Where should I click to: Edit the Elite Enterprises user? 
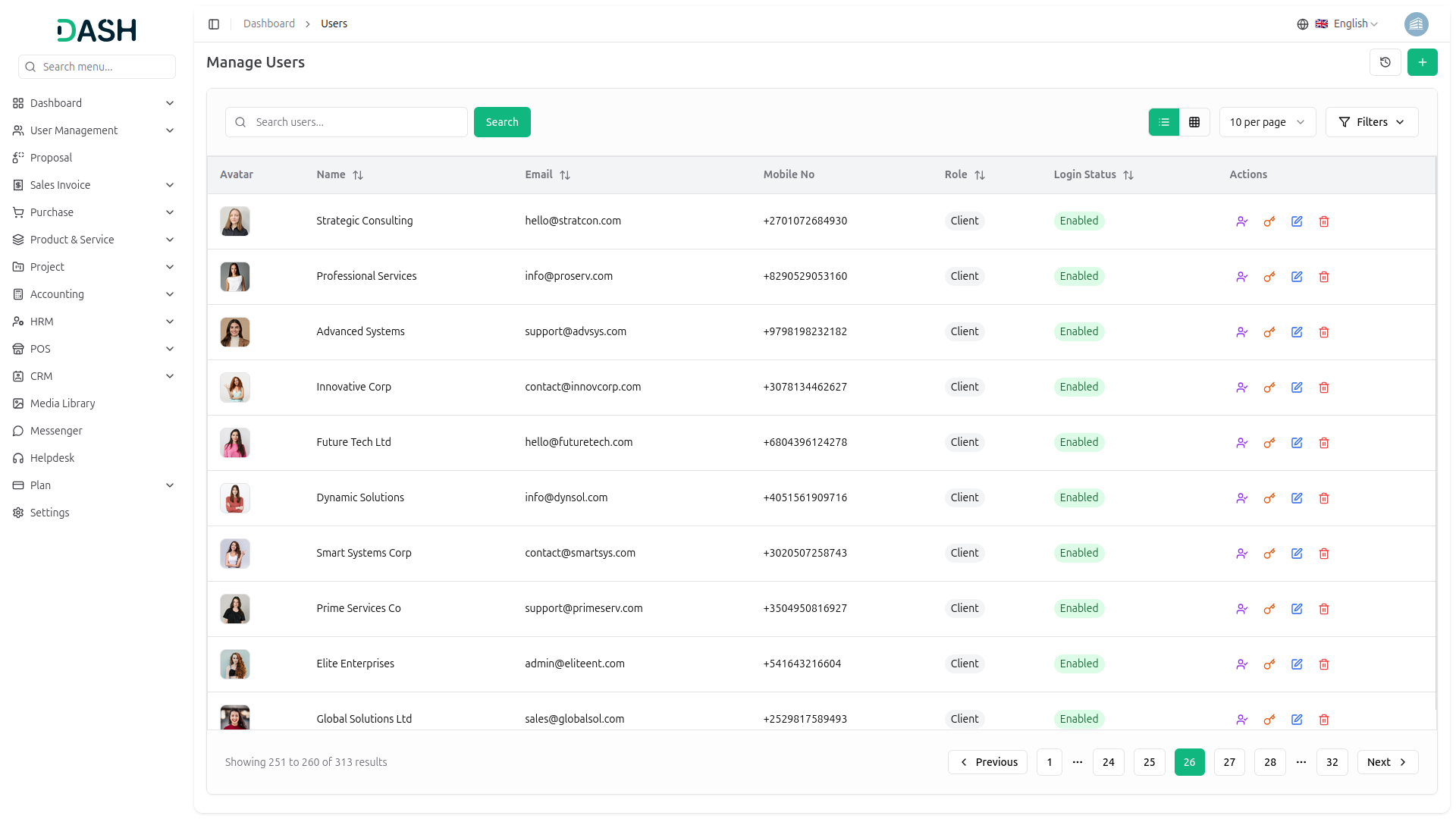pyautogui.click(x=1297, y=664)
